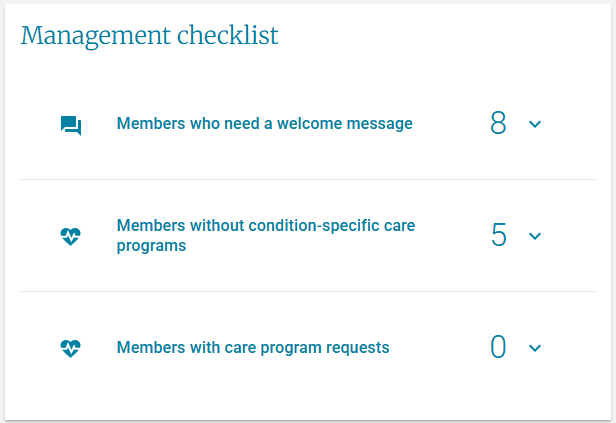Screen dimensions: 616x423
Task: Expand the care program requests chevron
Action: pos(534,348)
